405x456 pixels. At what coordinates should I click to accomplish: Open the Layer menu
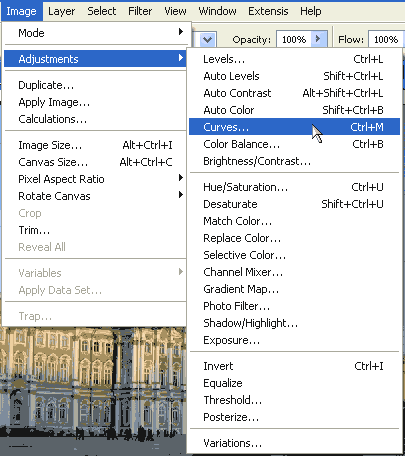coord(61,11)
